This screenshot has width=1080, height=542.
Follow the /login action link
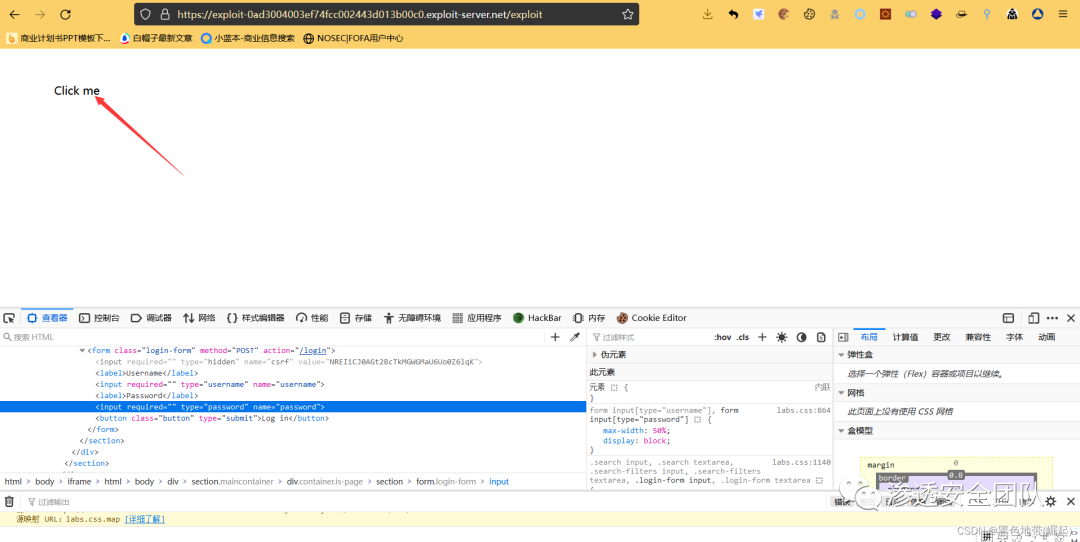[x=312, y=351]
